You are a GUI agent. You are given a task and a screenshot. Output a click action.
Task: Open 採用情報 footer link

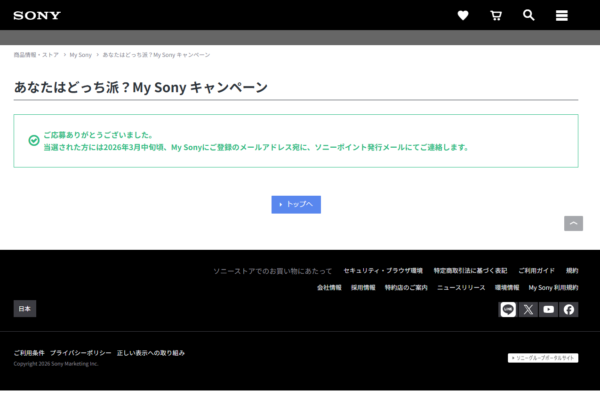363,287
